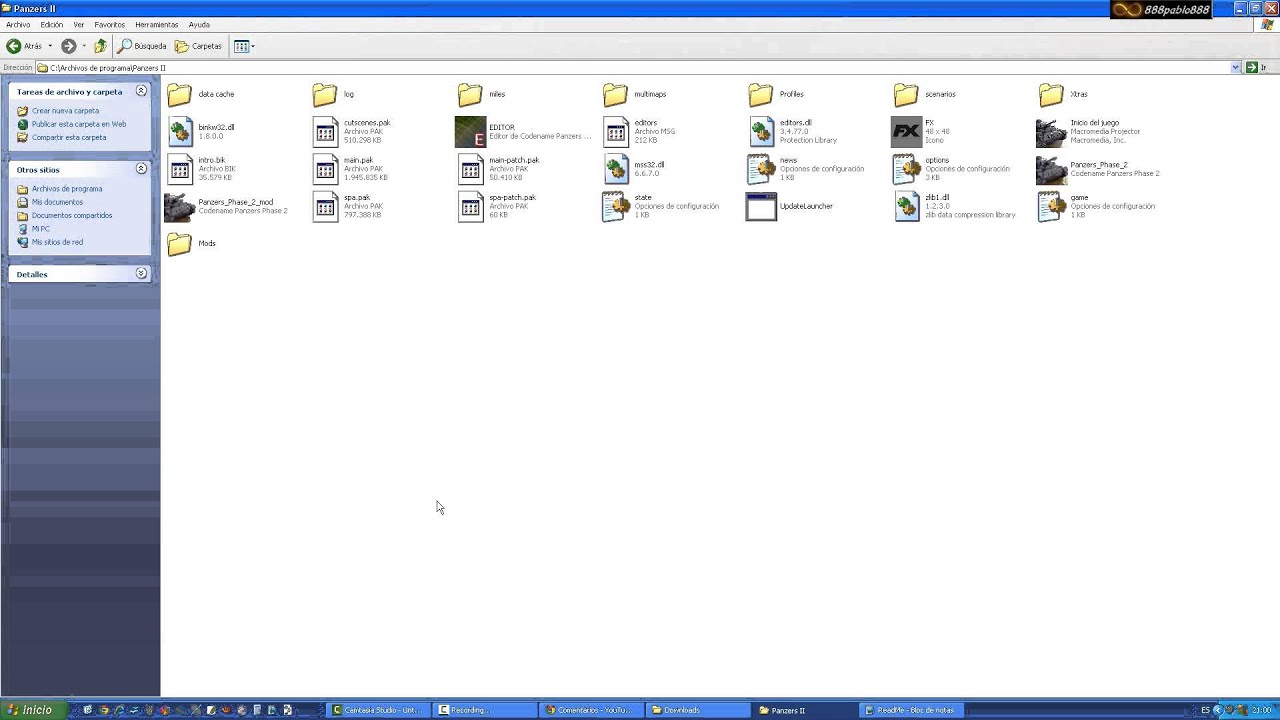
Task: Open the scenarios folder
Action: [925, 94]
